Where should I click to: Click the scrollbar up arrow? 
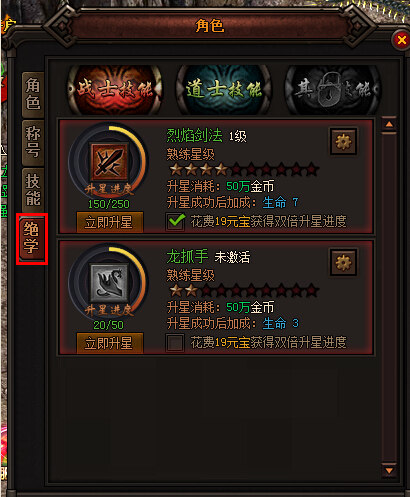(x=389, y=124)
